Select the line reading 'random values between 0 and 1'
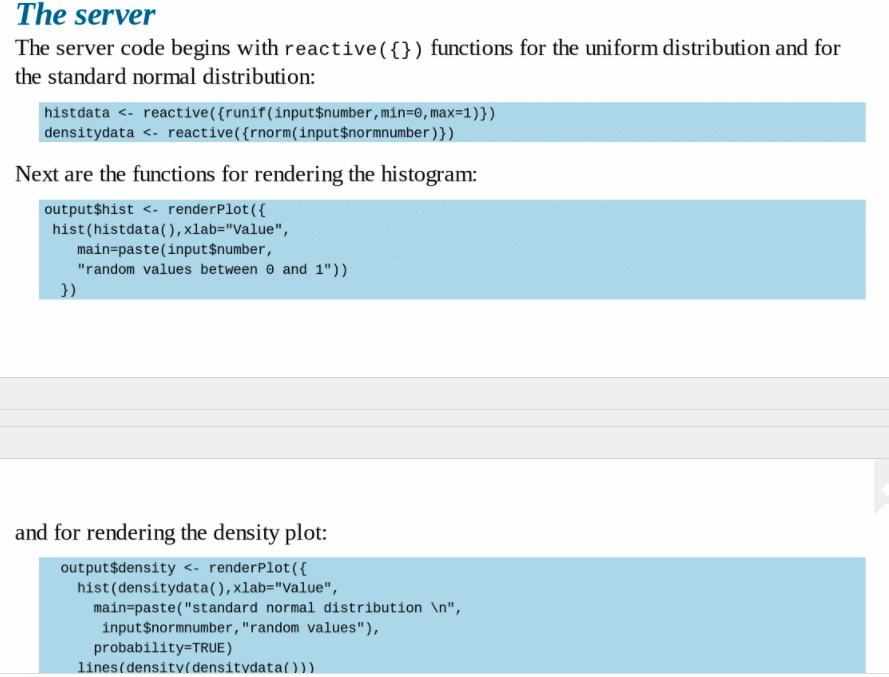 (x=215, y=269)
